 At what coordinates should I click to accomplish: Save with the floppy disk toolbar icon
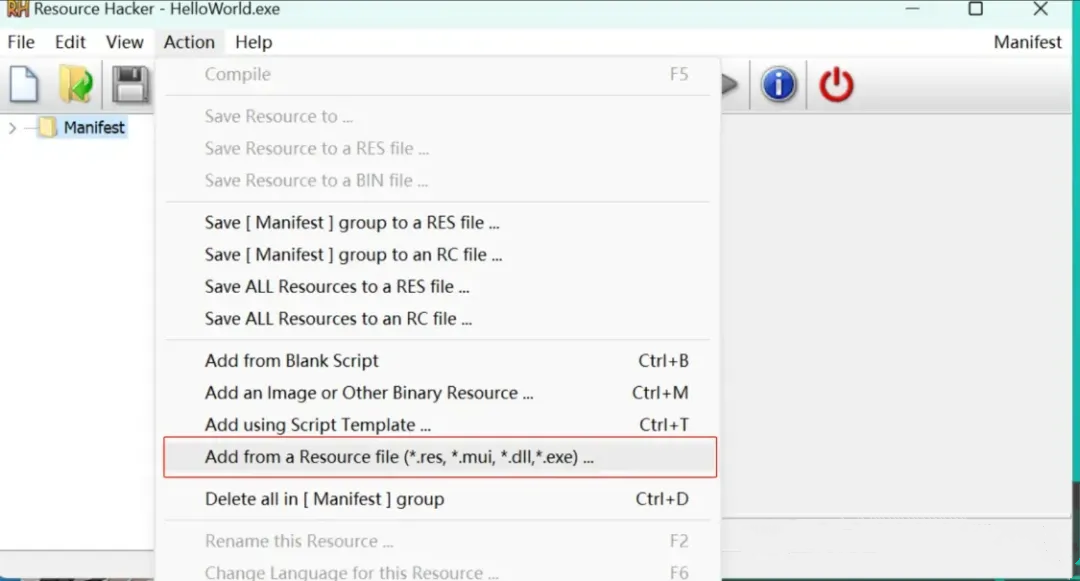[130, 85]
